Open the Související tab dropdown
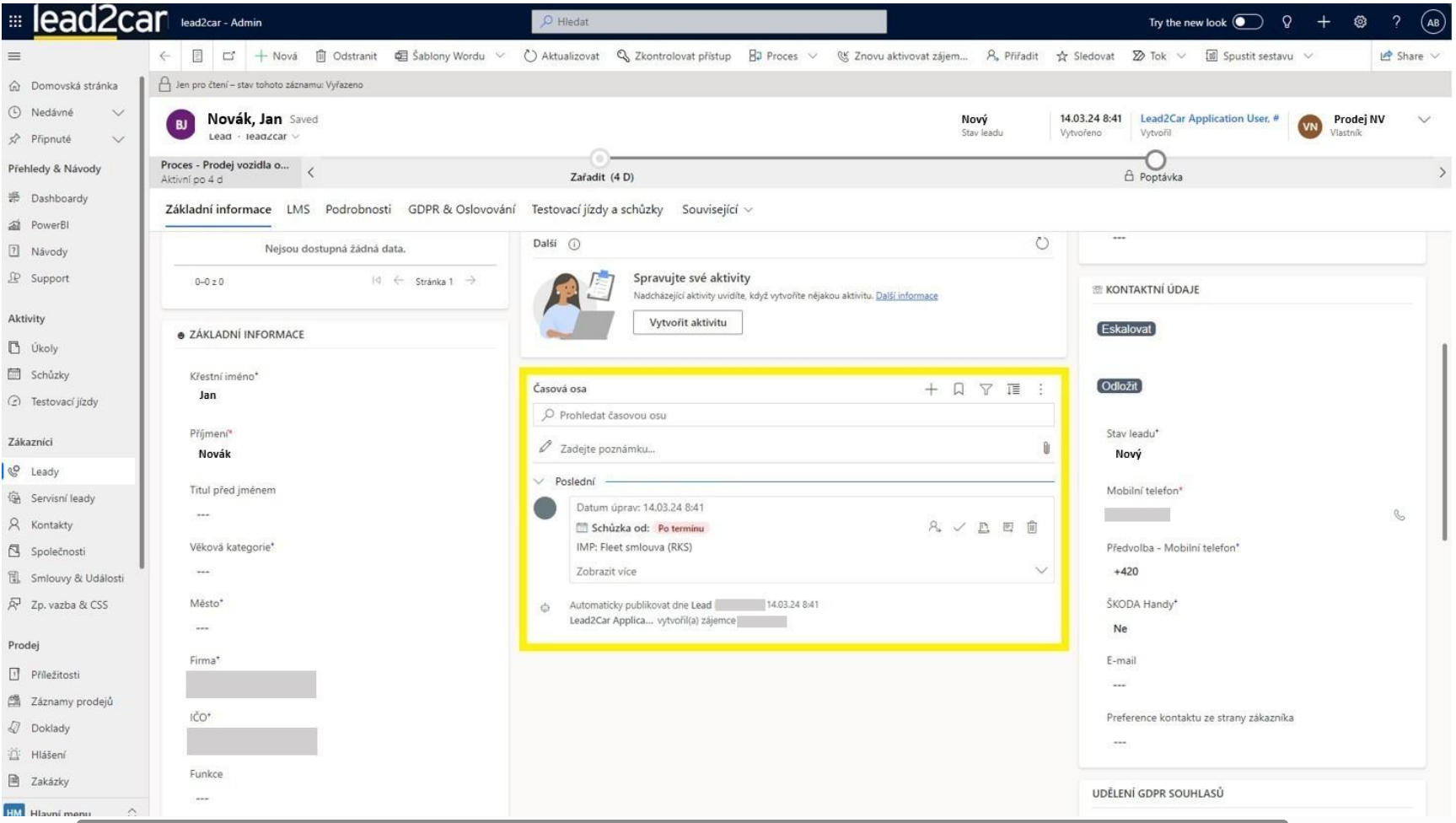The image size is (1456, 823). tap(717, 209)
